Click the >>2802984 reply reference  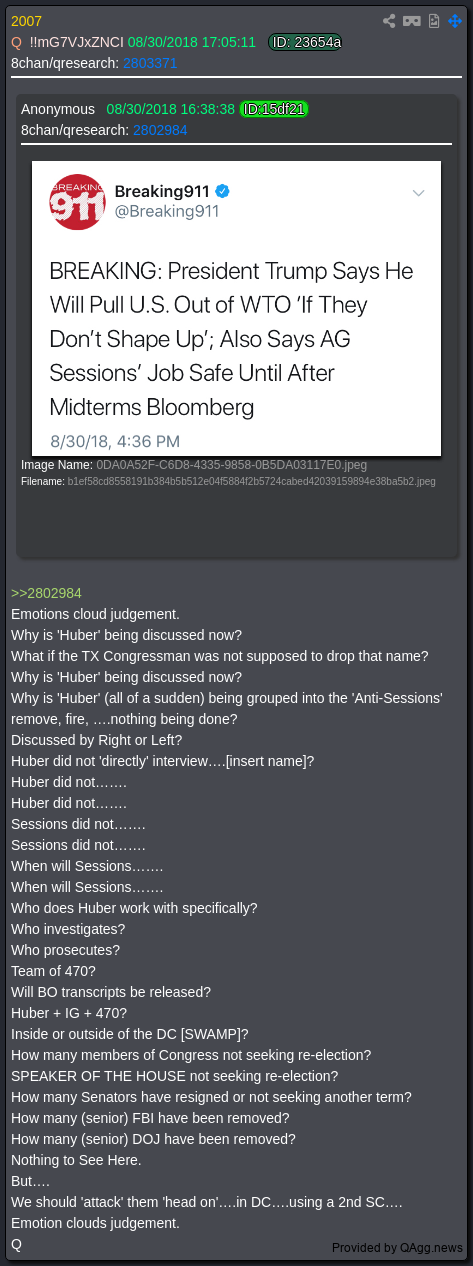click(x=46, y=593)
